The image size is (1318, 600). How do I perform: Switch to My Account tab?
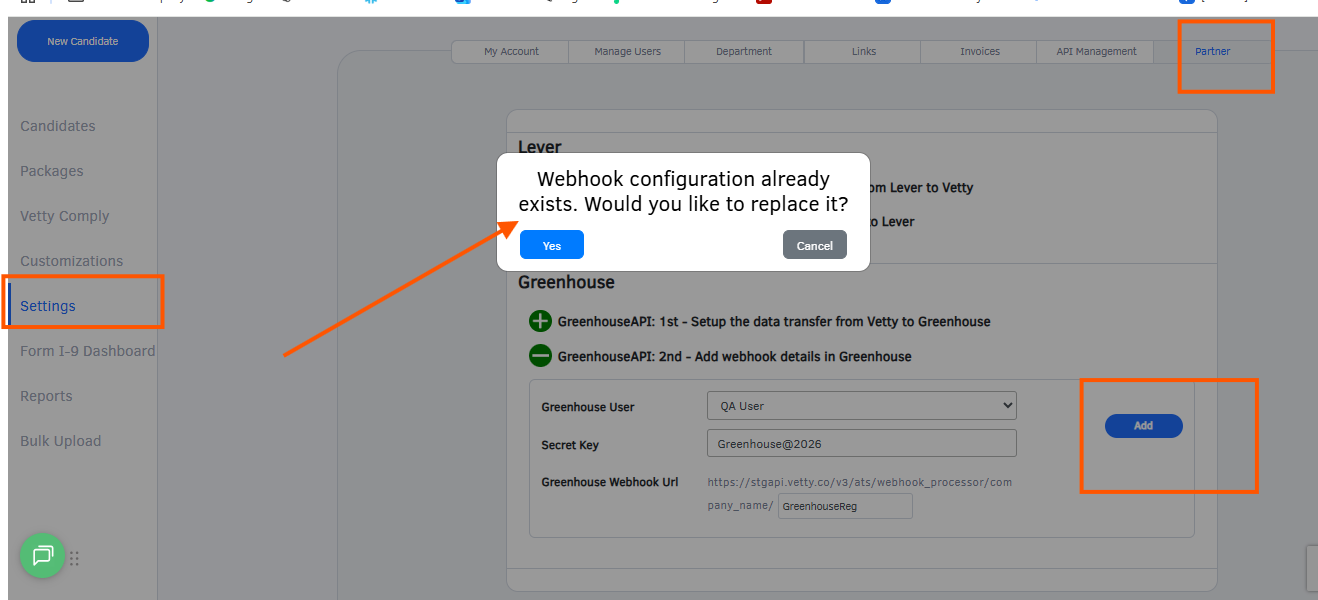(511, 52)
